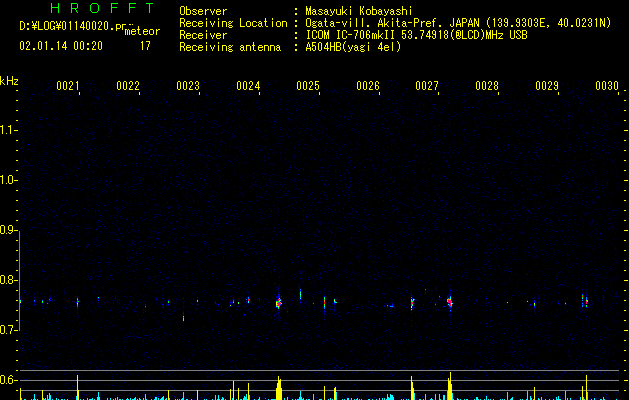Click the gray frequency range bracket between 0.7 and 0.9
Screen dimensions: 629x400
coord(19,280)
